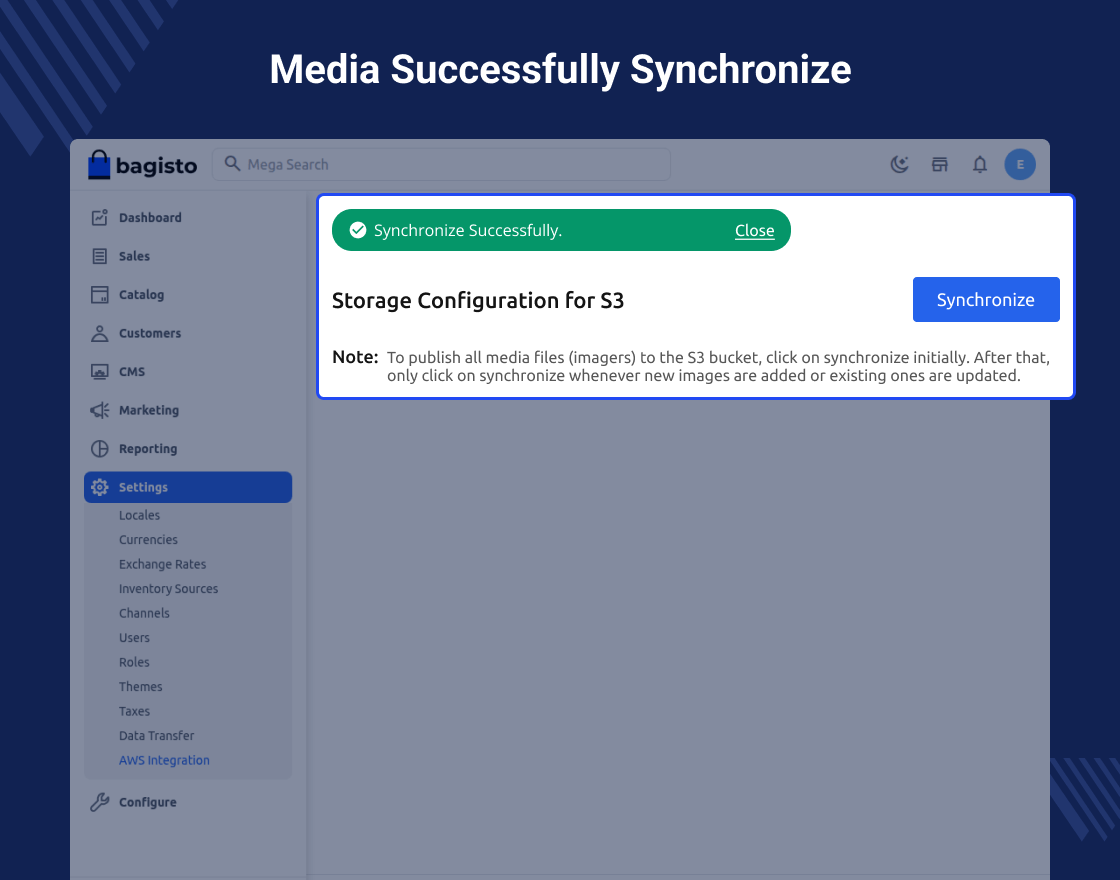
Task: Click the Customers sidebar icon
Action: tap(100, 334)
